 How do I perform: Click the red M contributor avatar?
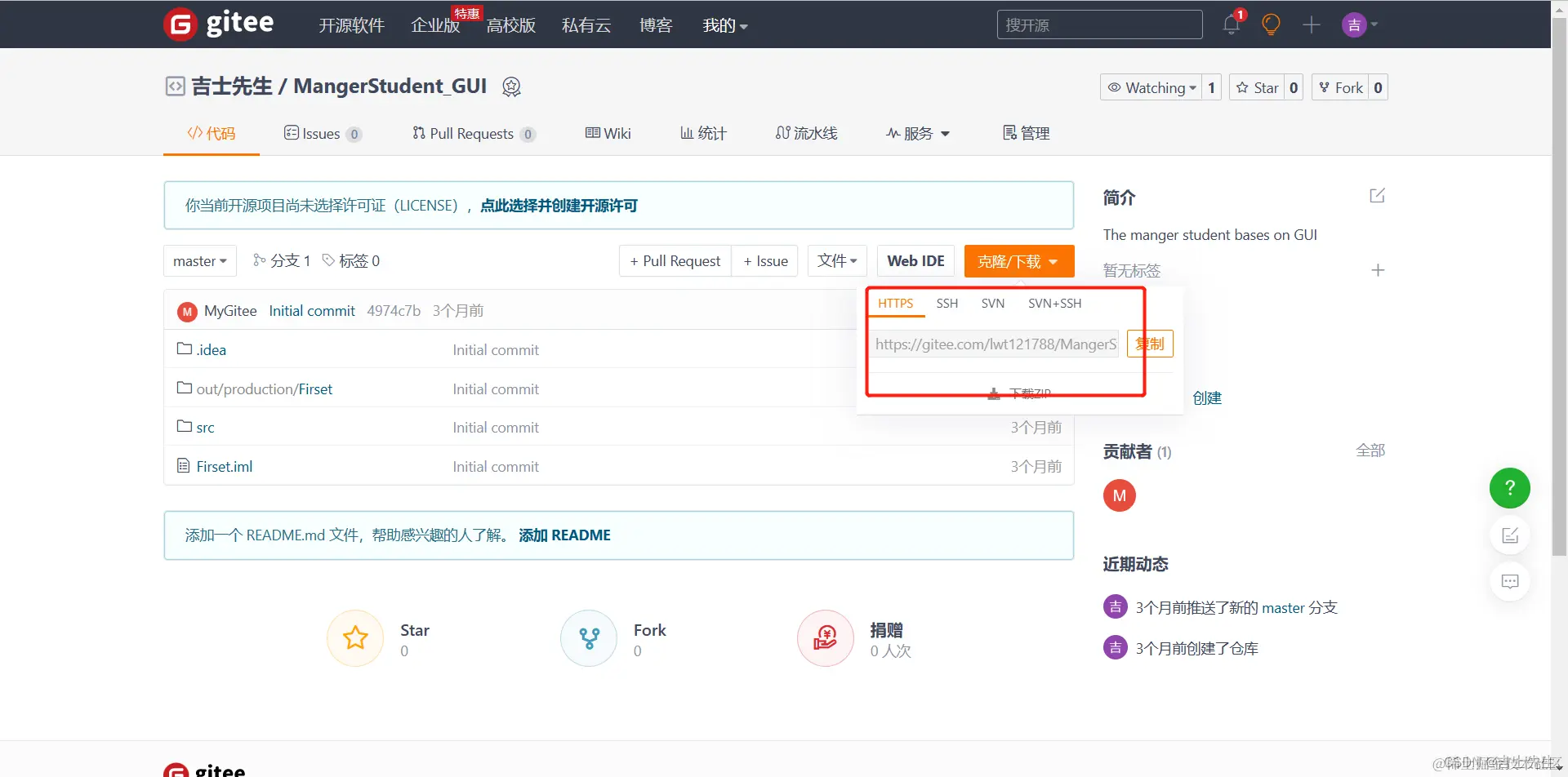(x=1120, y=495)
